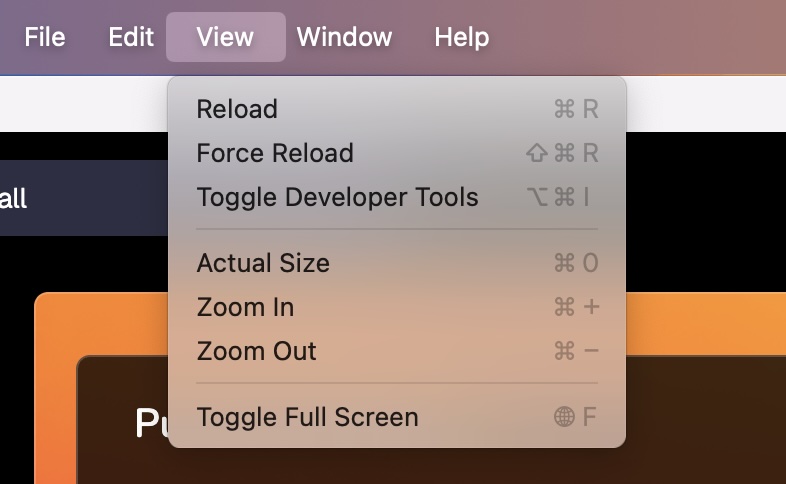Open the Edit menu
Image resolution: width=786 pixels, height=484 pixels.
click(x=131, y=37)
